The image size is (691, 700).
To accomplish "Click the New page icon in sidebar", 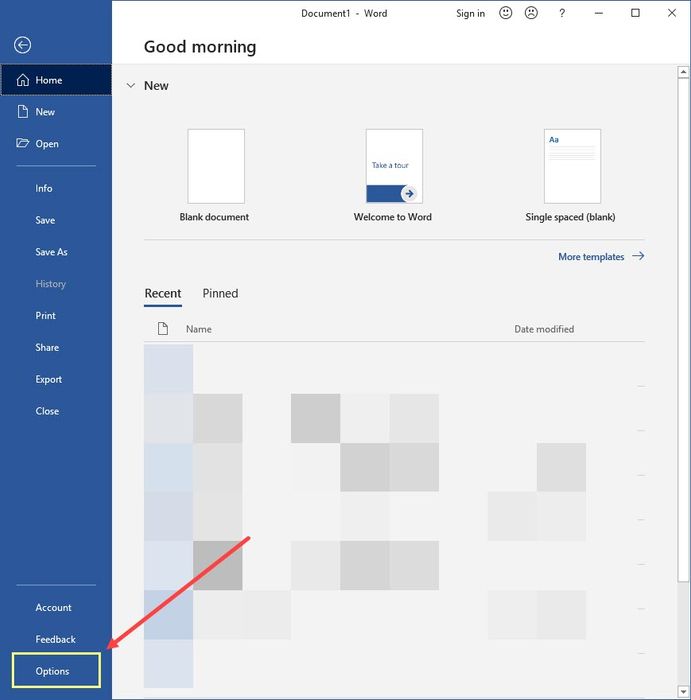I will coord(23,112).
